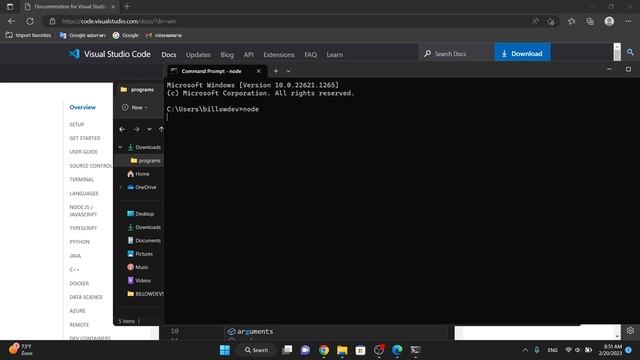The width and height of the screenshot is (640, 360).
Task: Open Terminal from taskbar
Action: (416, 350)
